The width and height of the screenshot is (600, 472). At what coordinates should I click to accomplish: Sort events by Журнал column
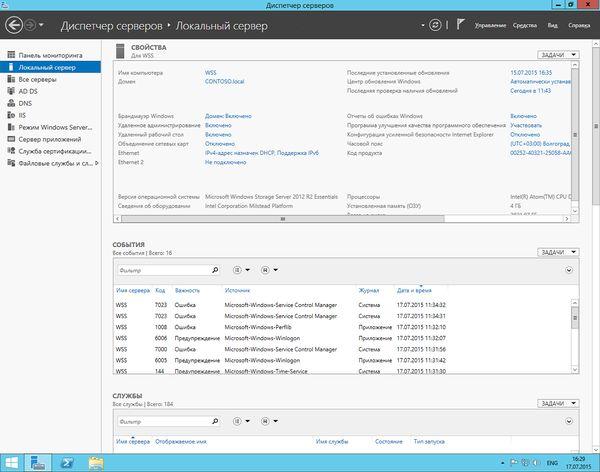[x=369, y=291]
